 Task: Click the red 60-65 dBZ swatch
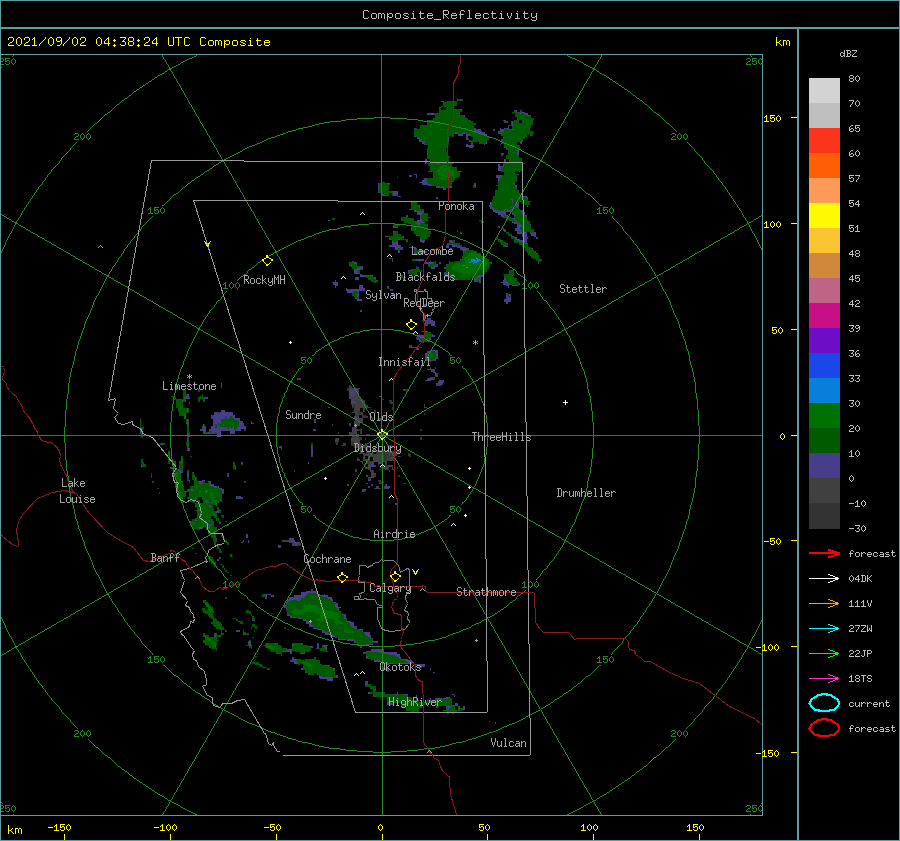click(824, 141)
